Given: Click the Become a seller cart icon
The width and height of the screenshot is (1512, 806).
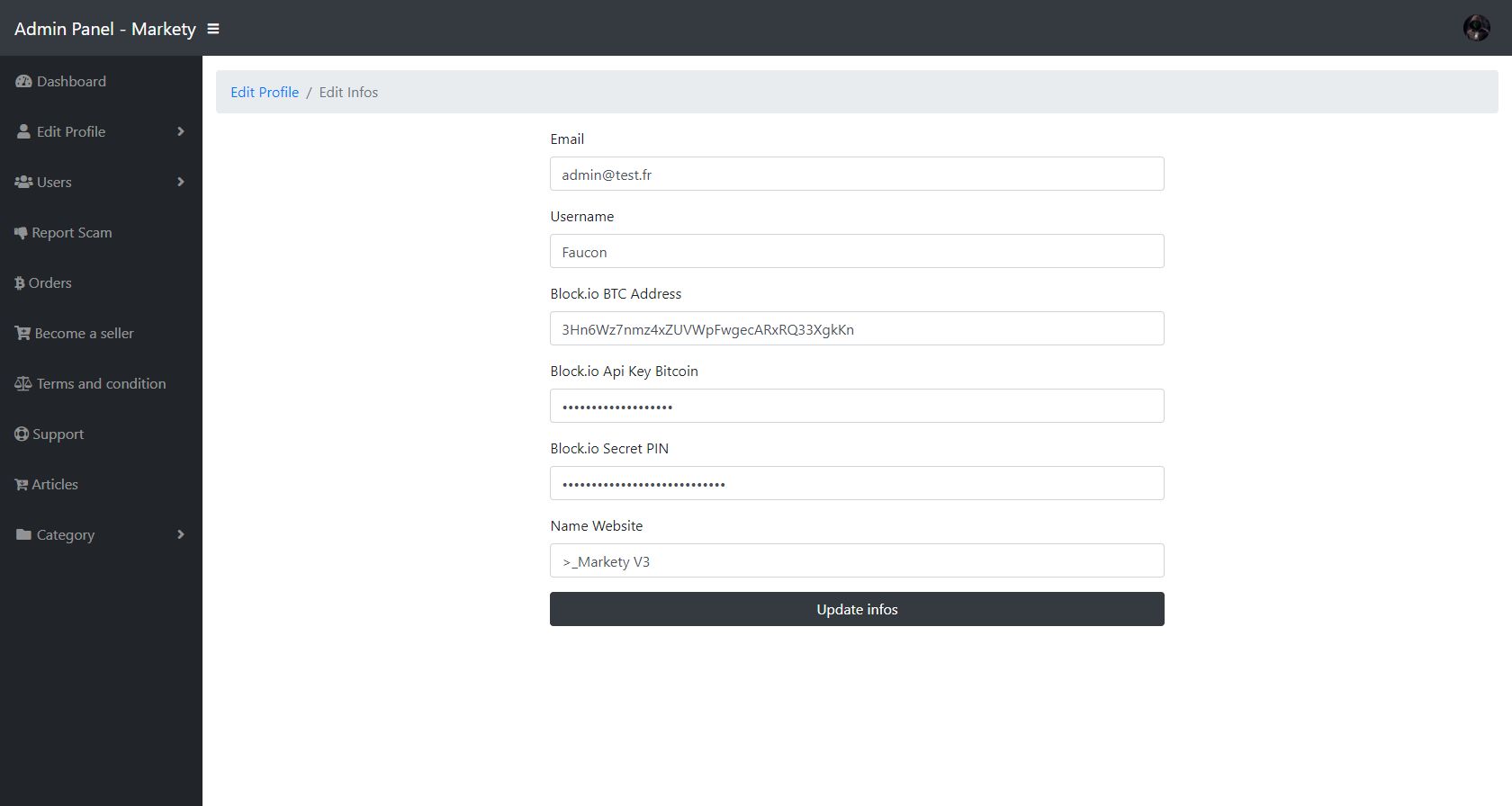Looking at the screenshot, I should tap(22, 333).
